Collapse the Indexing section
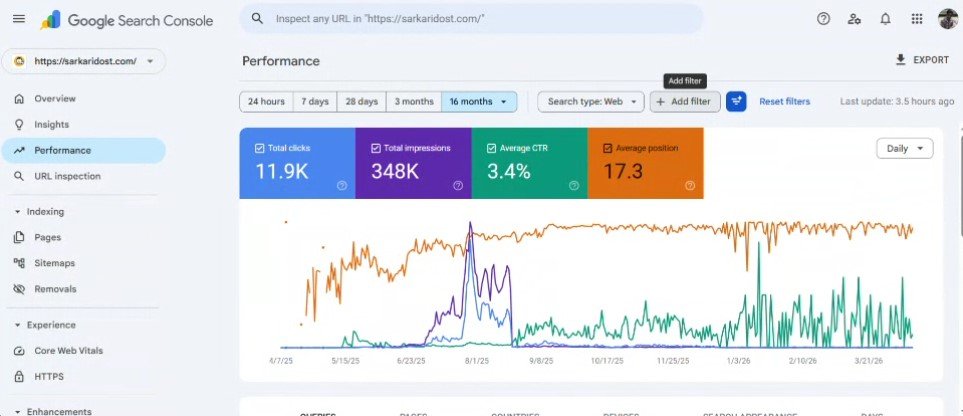The image size is (963, 416). [x=18, y=212]
